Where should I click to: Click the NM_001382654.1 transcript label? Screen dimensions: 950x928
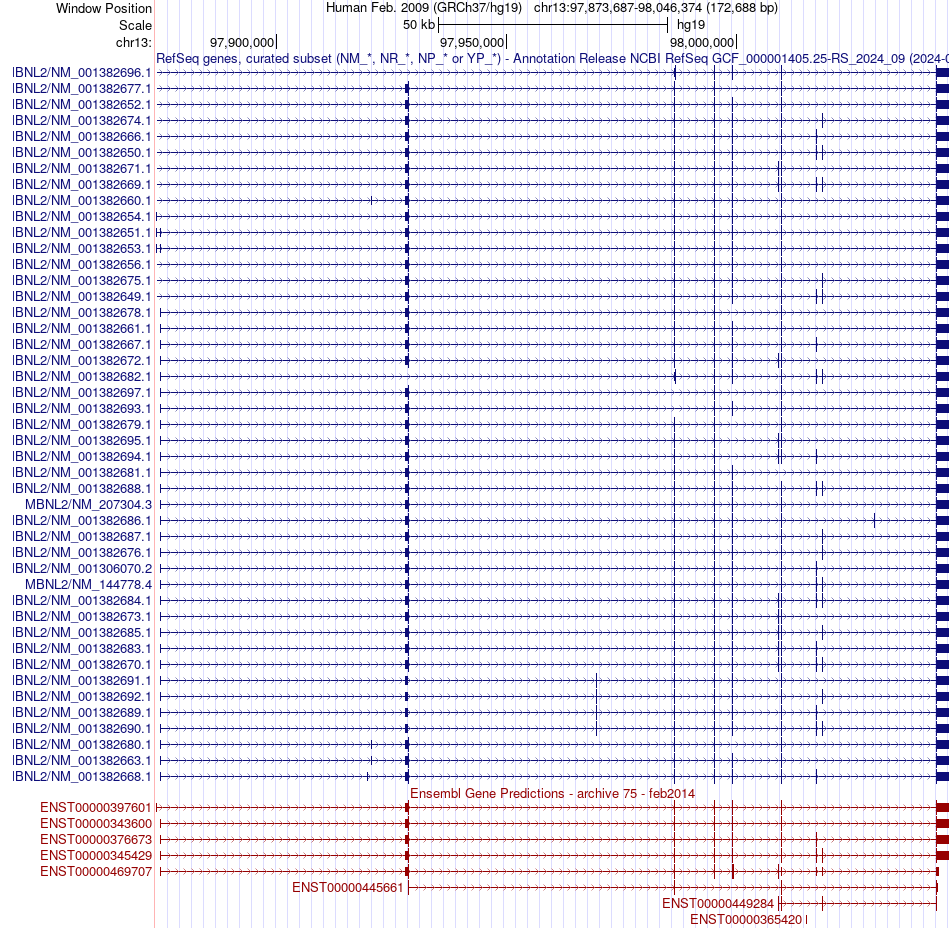(x=82, y=217)
